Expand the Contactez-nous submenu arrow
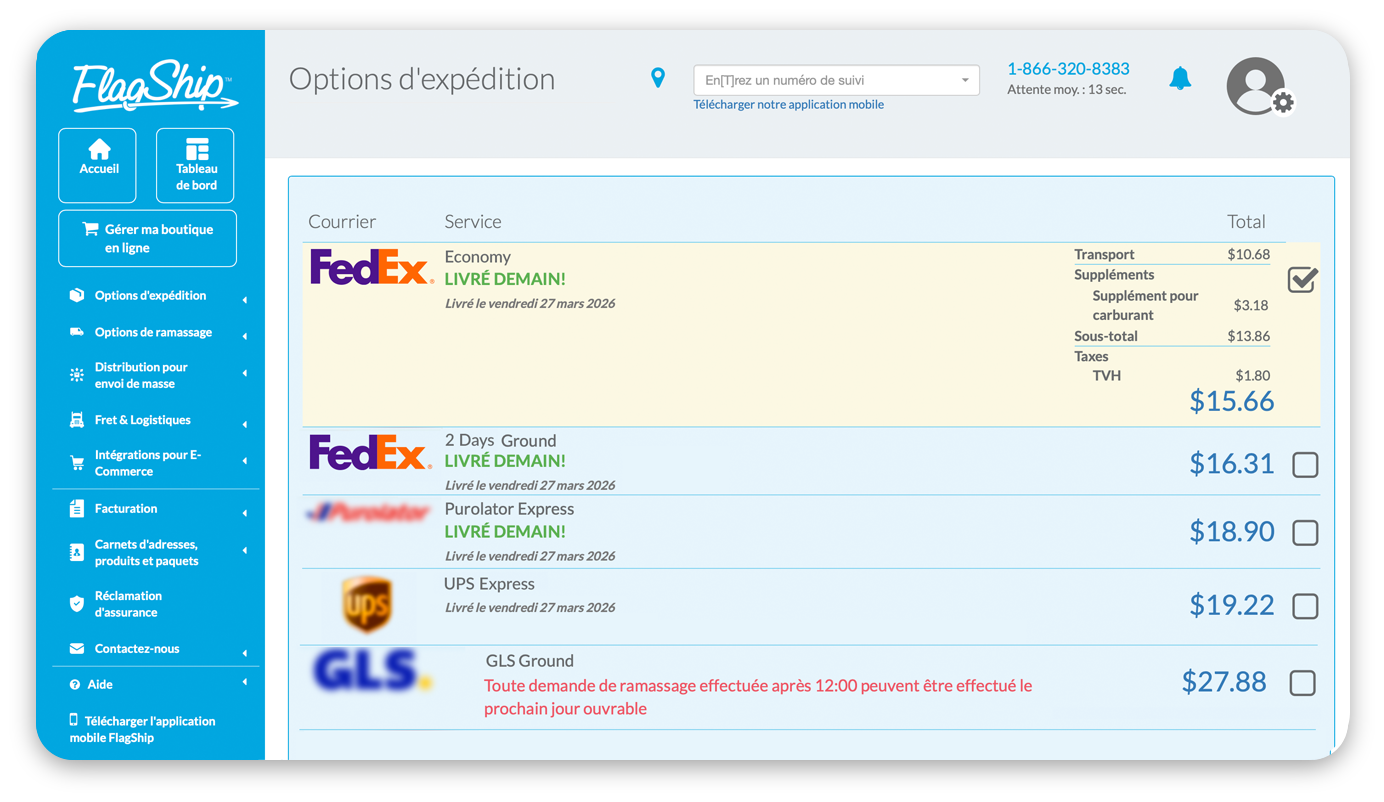 click(244, 653)
